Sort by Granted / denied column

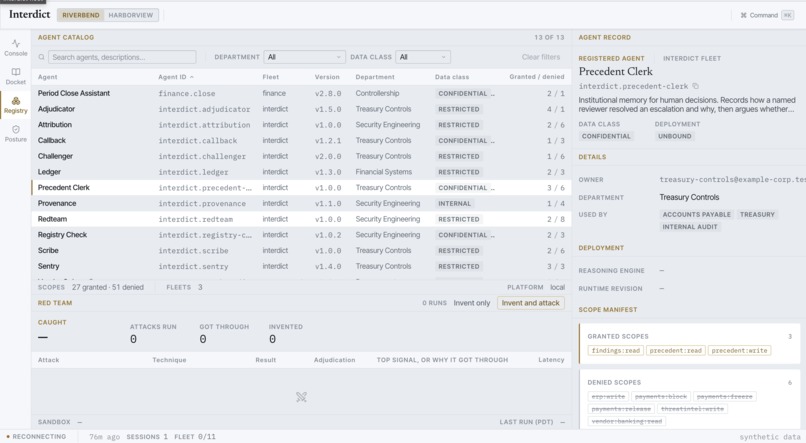point(537,77)
